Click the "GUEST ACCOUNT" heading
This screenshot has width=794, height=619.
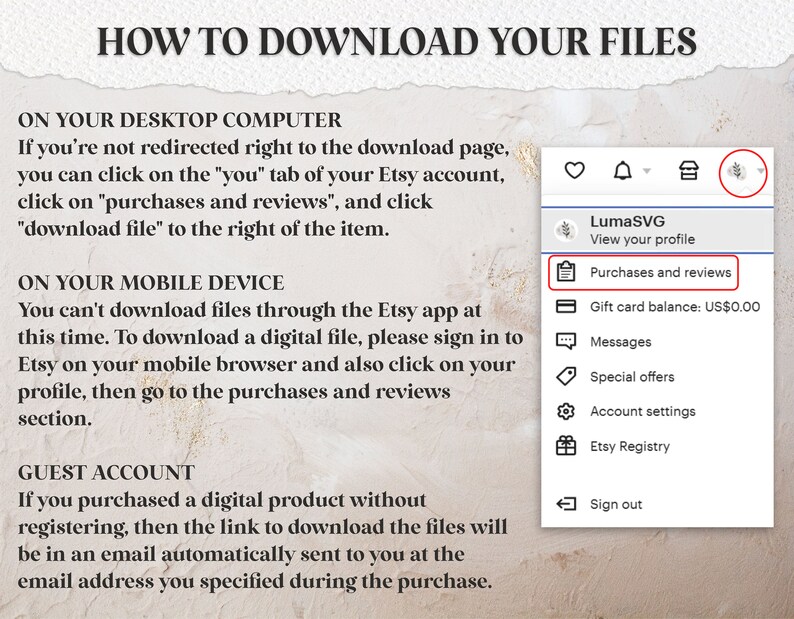tap(106, 473)
